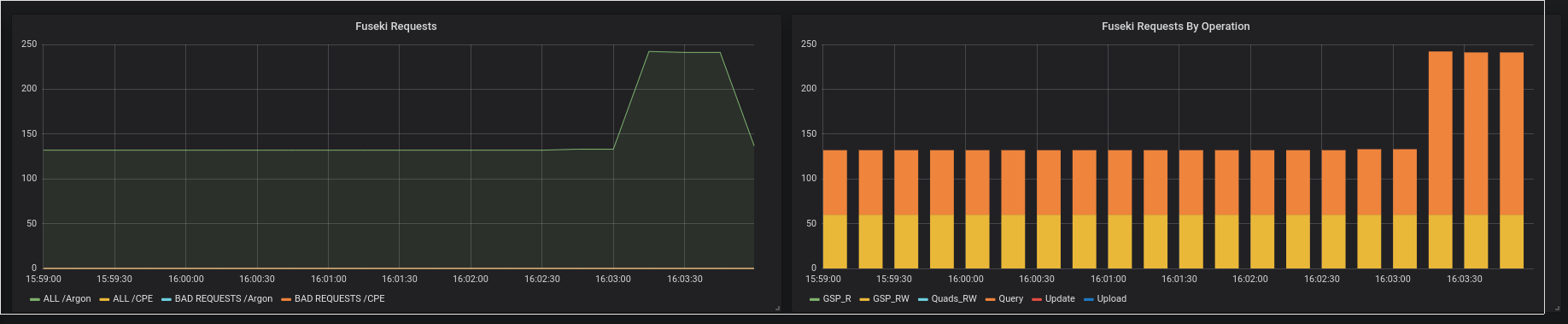Screen dimensions: 1568x324
Task: Click the 16:03:00 label on left chart axis
Action: pos(613,280)
